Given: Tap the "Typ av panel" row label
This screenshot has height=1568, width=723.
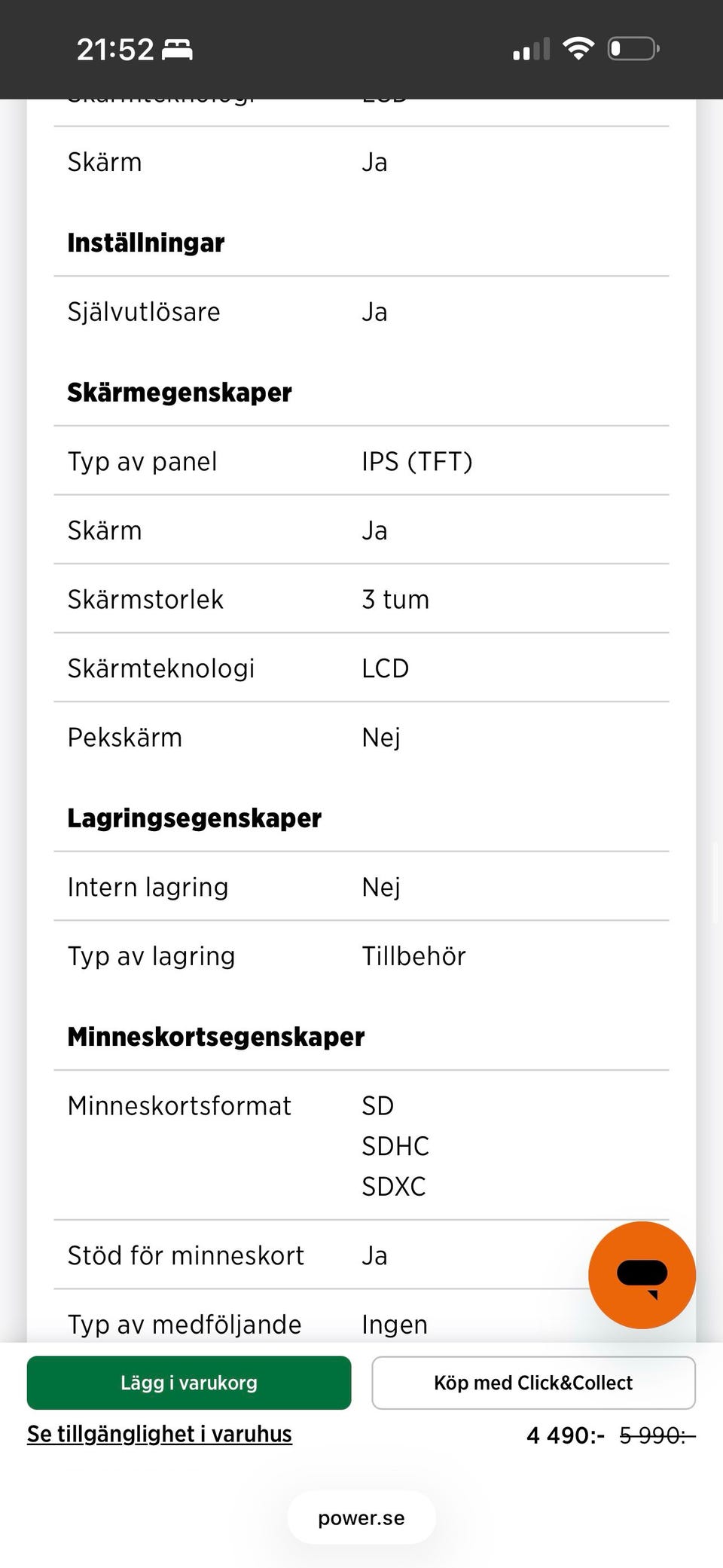Looking at the screenshot, I should [142, 461].
